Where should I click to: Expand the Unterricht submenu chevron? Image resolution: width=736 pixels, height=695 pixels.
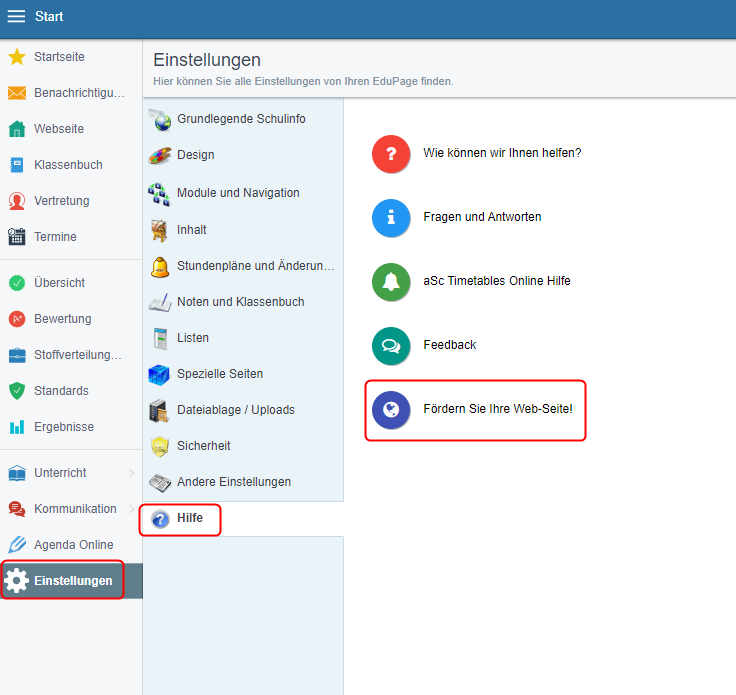pyautogui.click(x=132, y=473)
